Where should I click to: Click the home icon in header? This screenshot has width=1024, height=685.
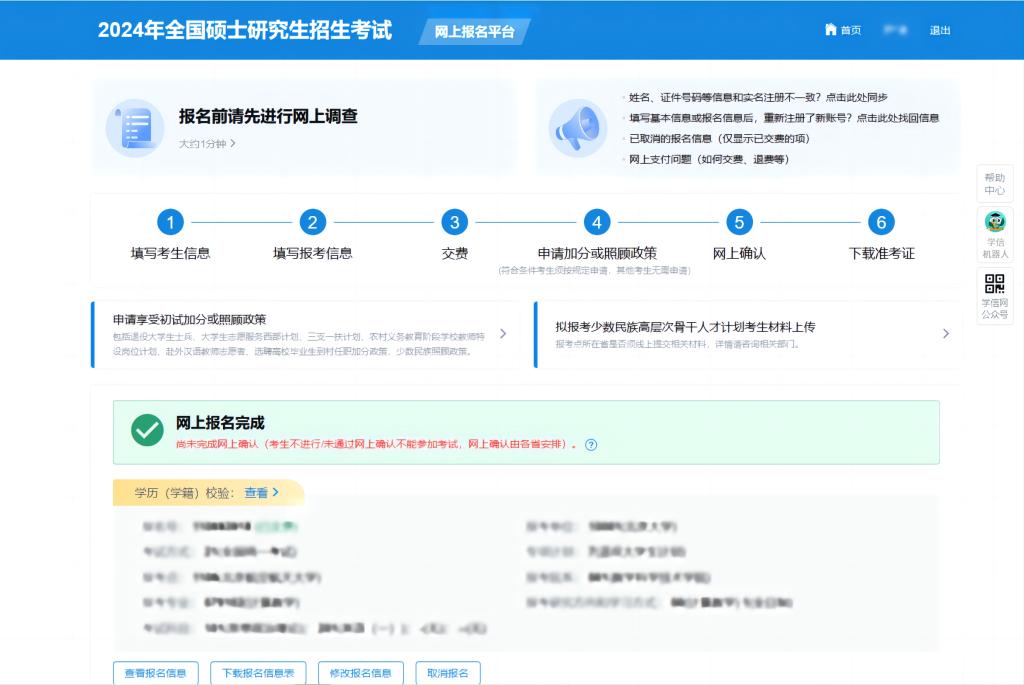coord(830,30)
